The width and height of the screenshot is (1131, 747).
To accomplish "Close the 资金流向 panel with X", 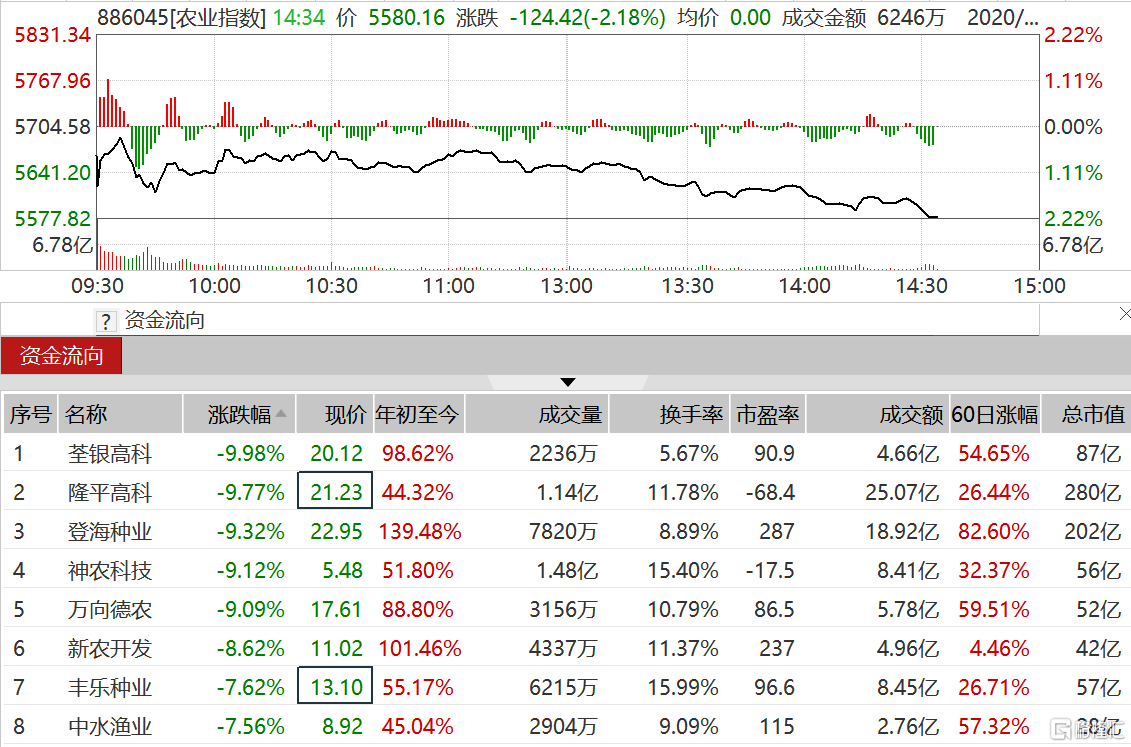I will tap(1125, 314).
